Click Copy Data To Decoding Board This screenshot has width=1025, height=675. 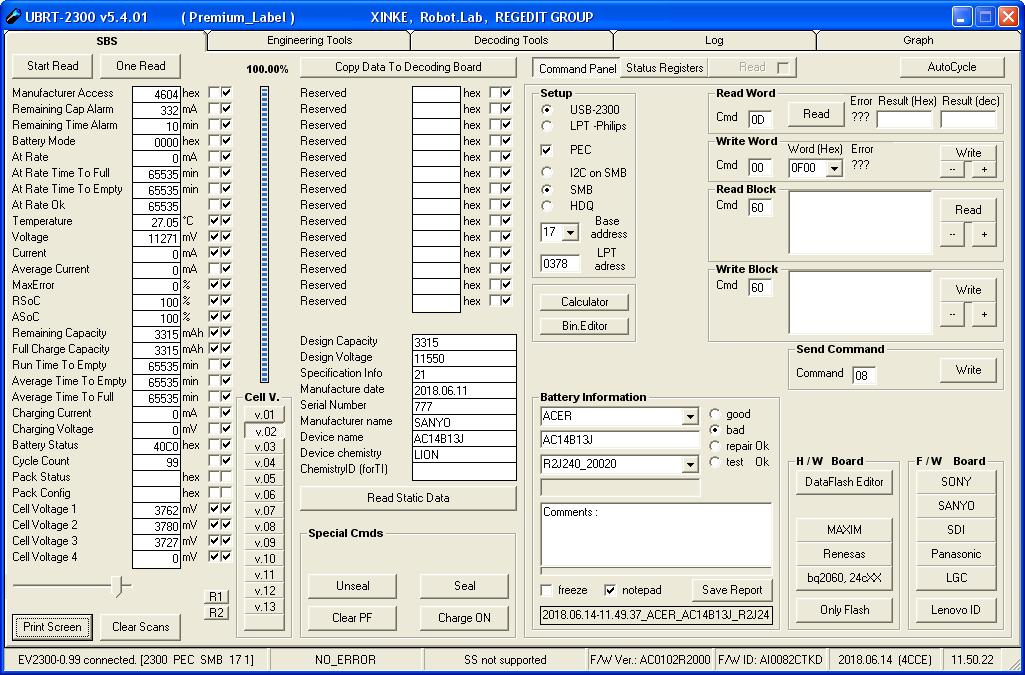[408, 67]
